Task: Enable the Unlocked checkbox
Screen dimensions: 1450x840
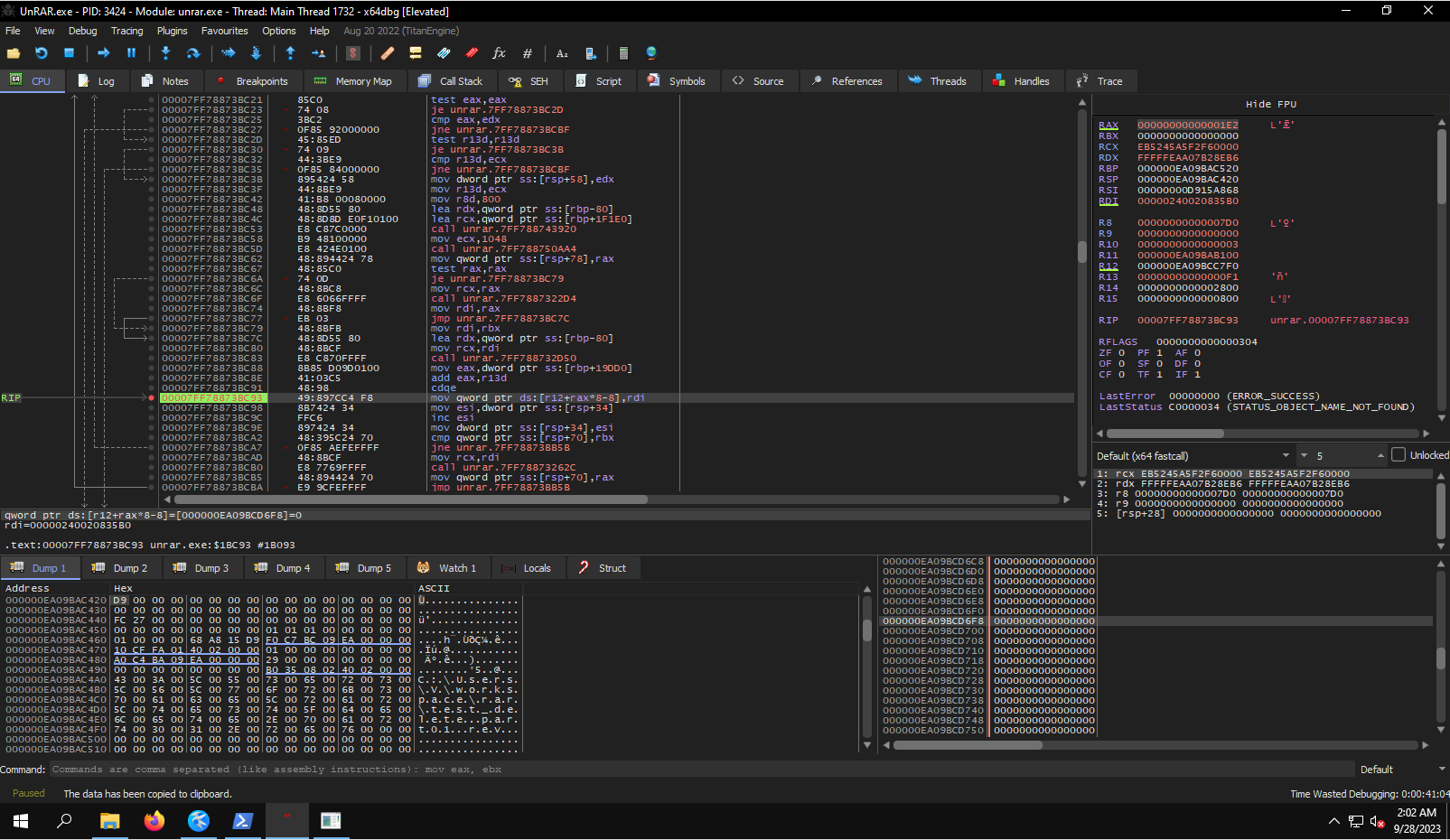Action: click(x=1399, y=455)
